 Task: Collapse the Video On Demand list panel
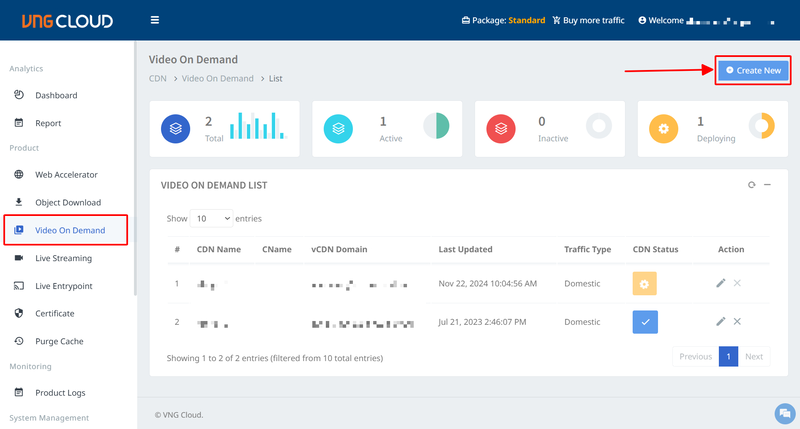(767, 185)
